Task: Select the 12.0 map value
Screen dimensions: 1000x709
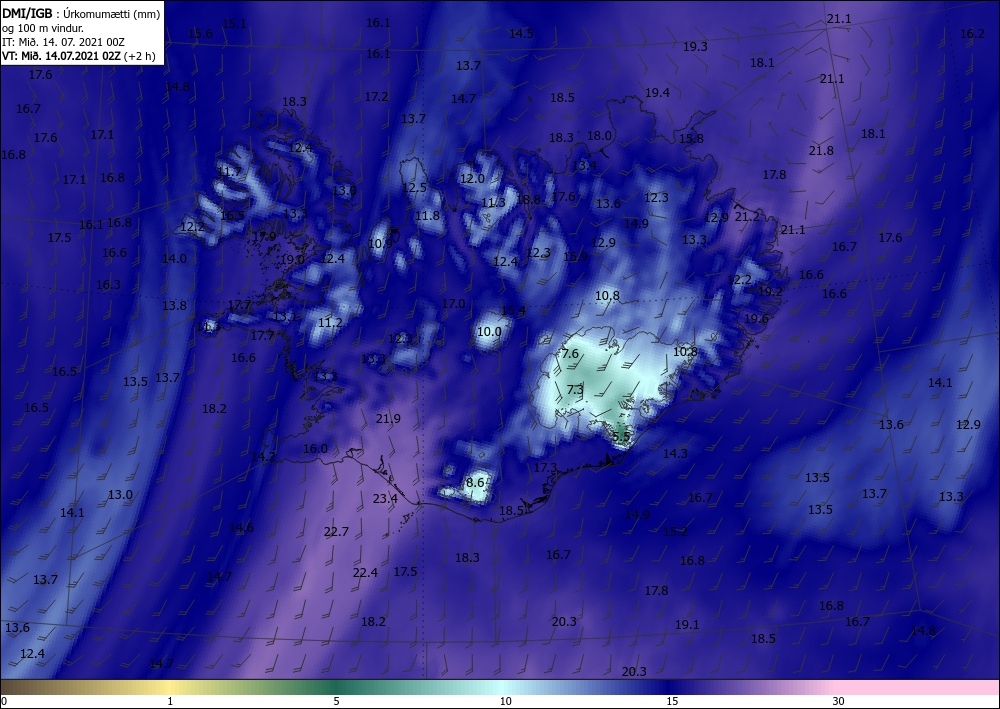Action: click(473, 179)
